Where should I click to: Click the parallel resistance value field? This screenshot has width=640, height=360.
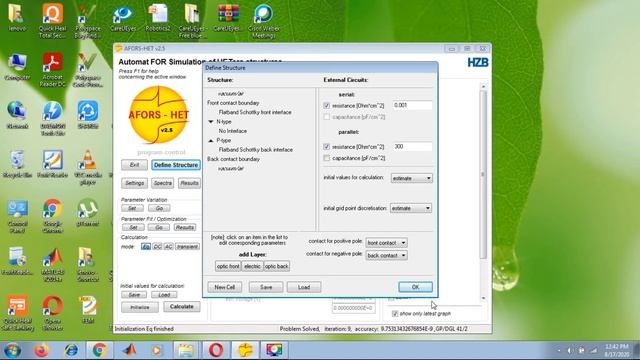412,147
